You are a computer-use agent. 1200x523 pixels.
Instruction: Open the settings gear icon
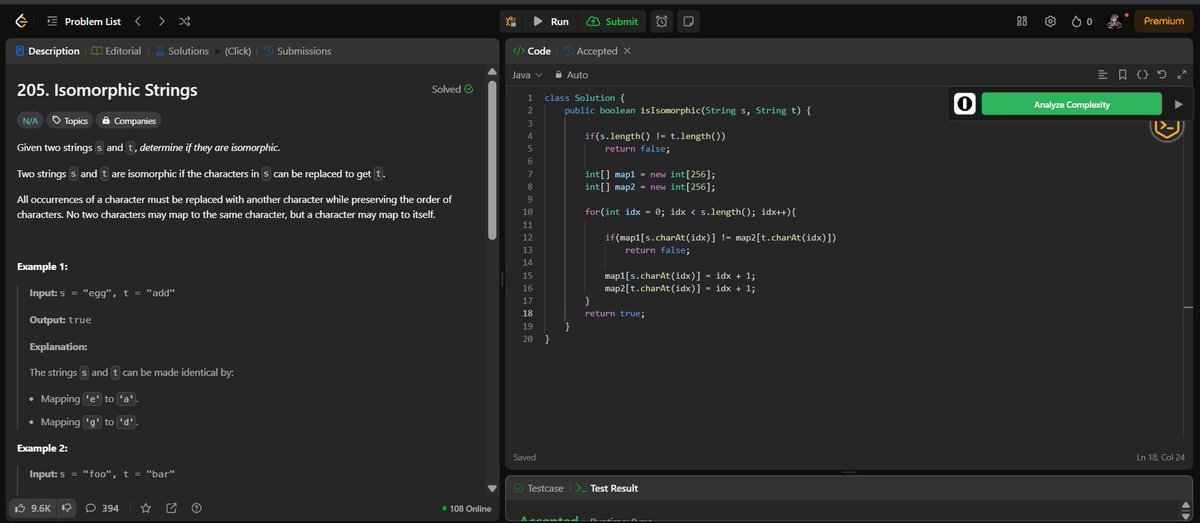[x=1050, y=21]
